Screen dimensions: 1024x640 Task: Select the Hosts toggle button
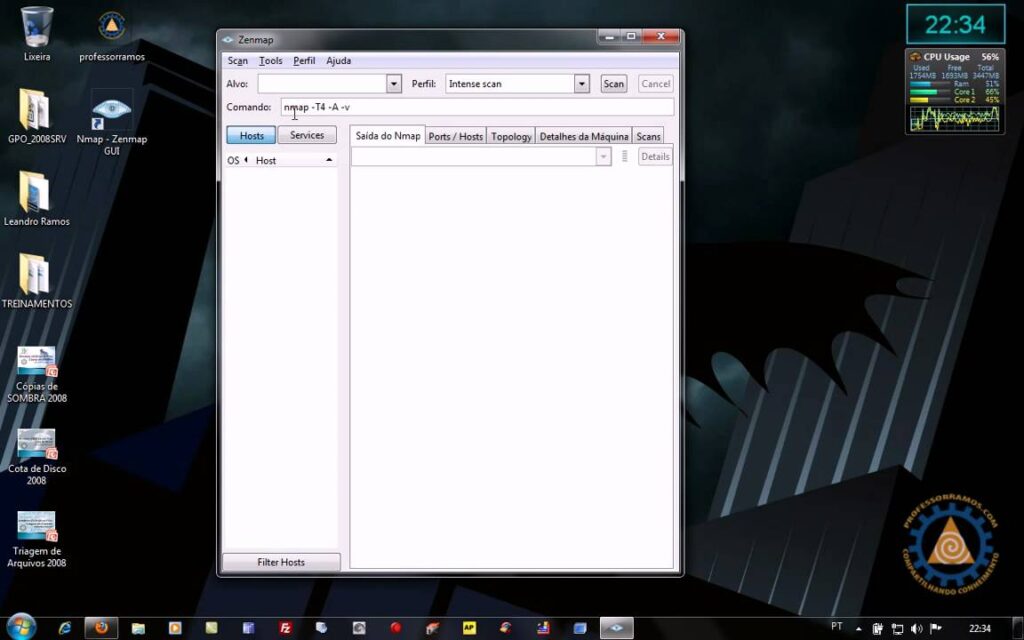click(251, 135)
